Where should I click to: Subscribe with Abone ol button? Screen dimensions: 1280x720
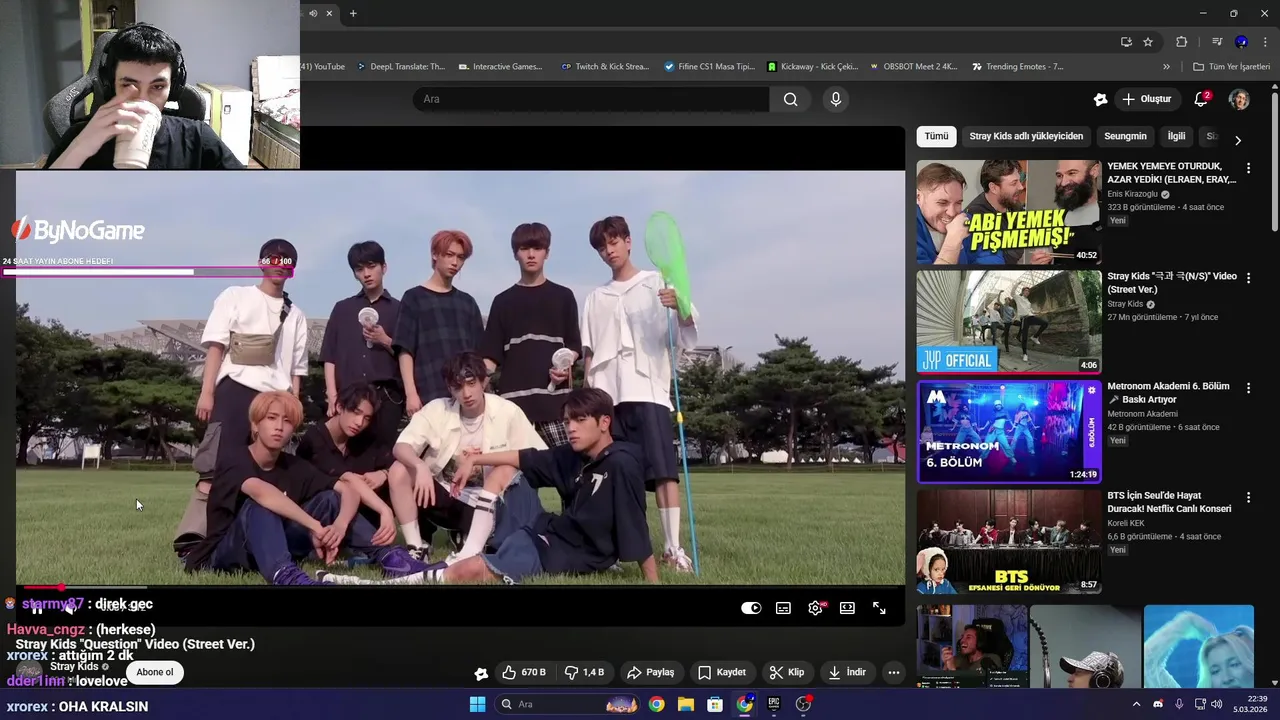click(155, 672)
